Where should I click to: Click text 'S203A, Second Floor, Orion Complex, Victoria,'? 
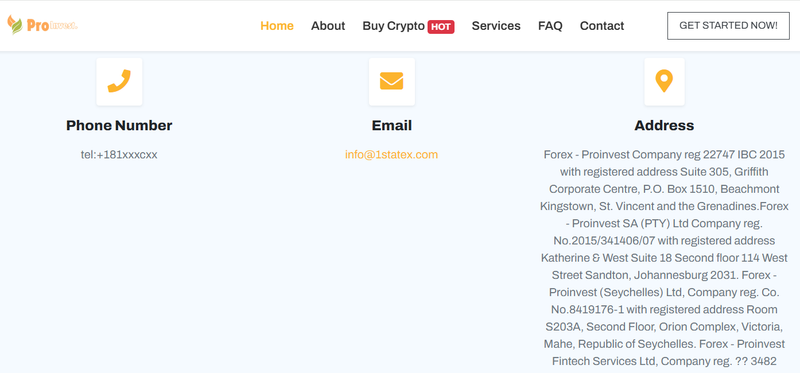[x=664, y=327]
